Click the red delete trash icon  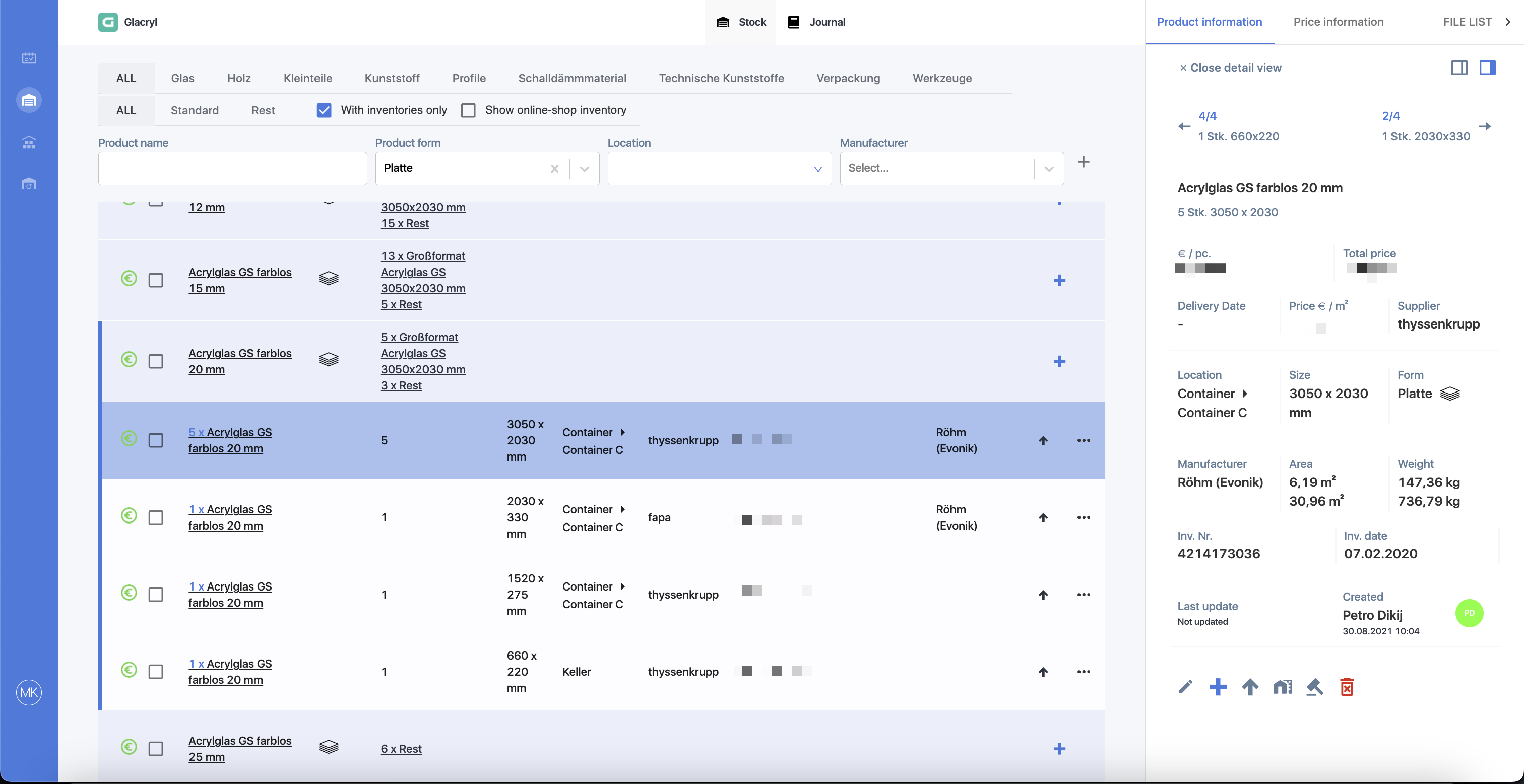click(x=1347, y=686)
